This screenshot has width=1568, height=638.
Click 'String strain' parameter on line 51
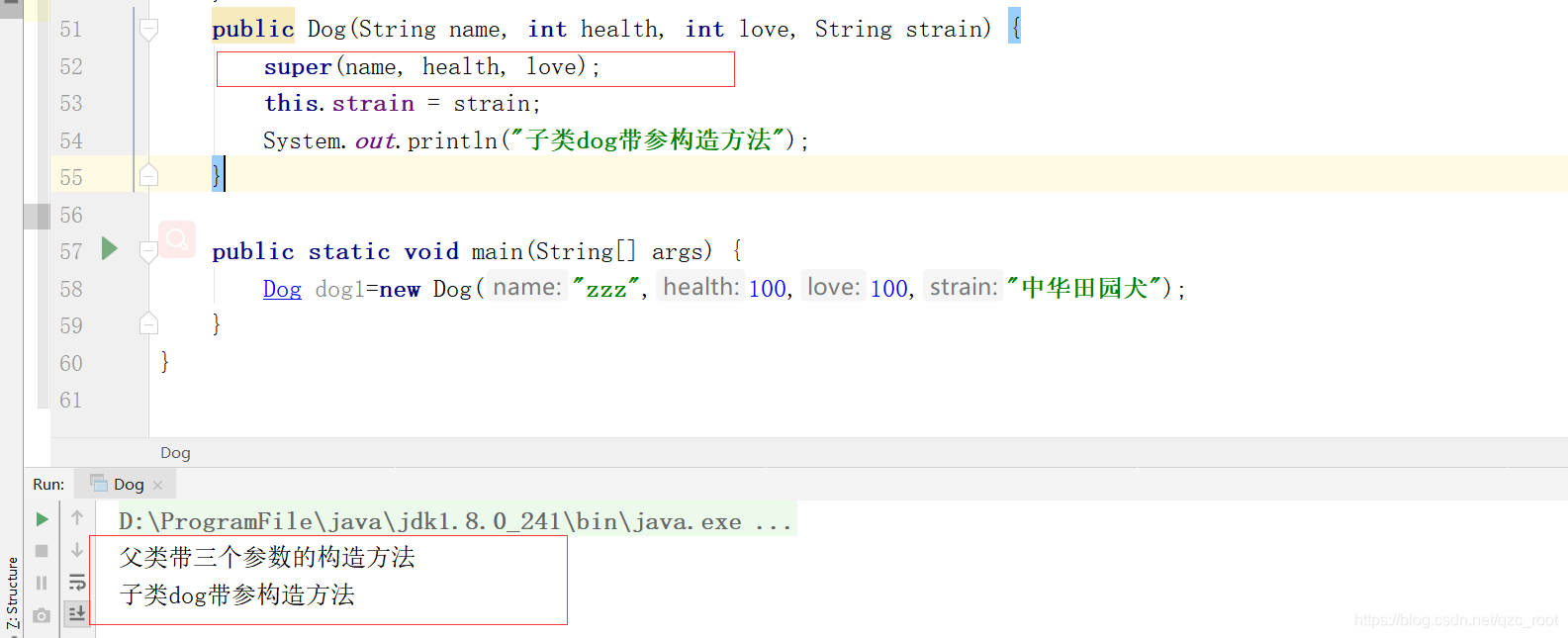point(897,30)
